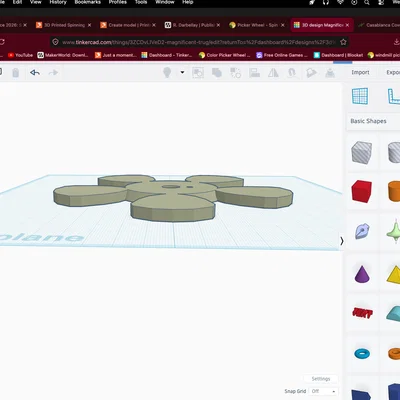
Task: Undo the last action
Action: pyautogui.click(x=35, y=72)
